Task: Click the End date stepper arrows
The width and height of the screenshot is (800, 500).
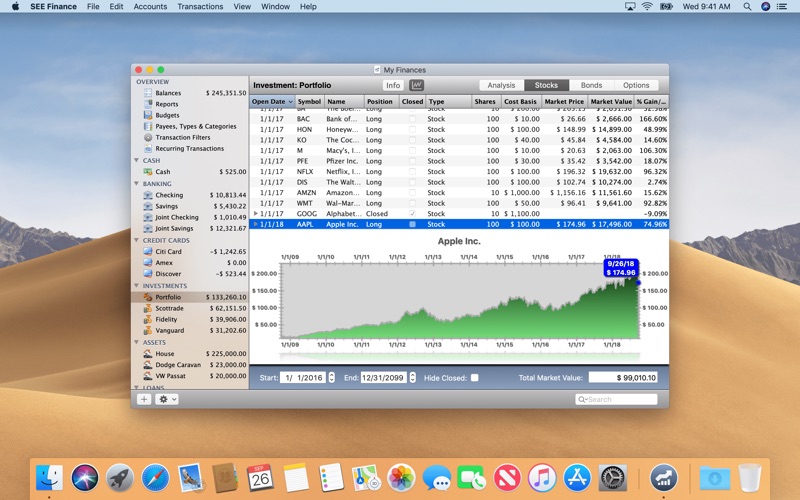Action: (x=413, y=378)
